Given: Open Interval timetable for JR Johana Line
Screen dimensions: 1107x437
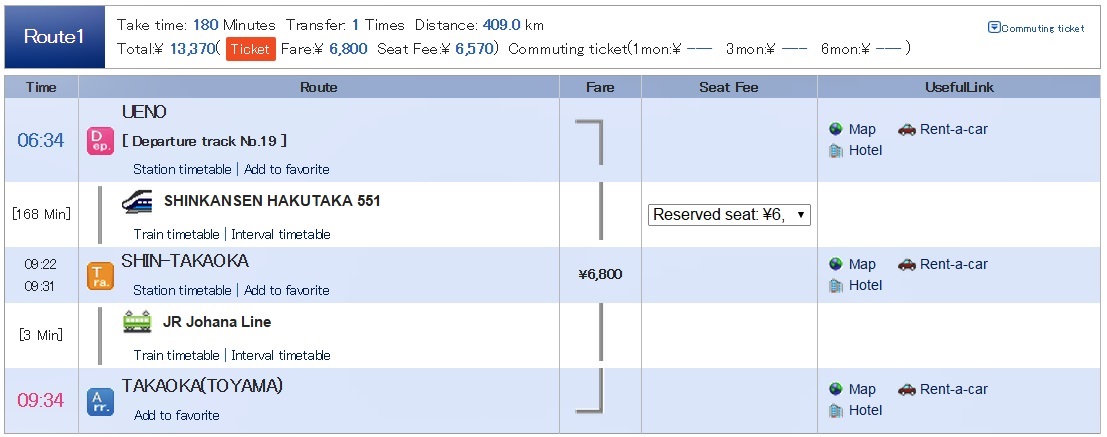Looking at the screenshot, I should tap(281, 355).
